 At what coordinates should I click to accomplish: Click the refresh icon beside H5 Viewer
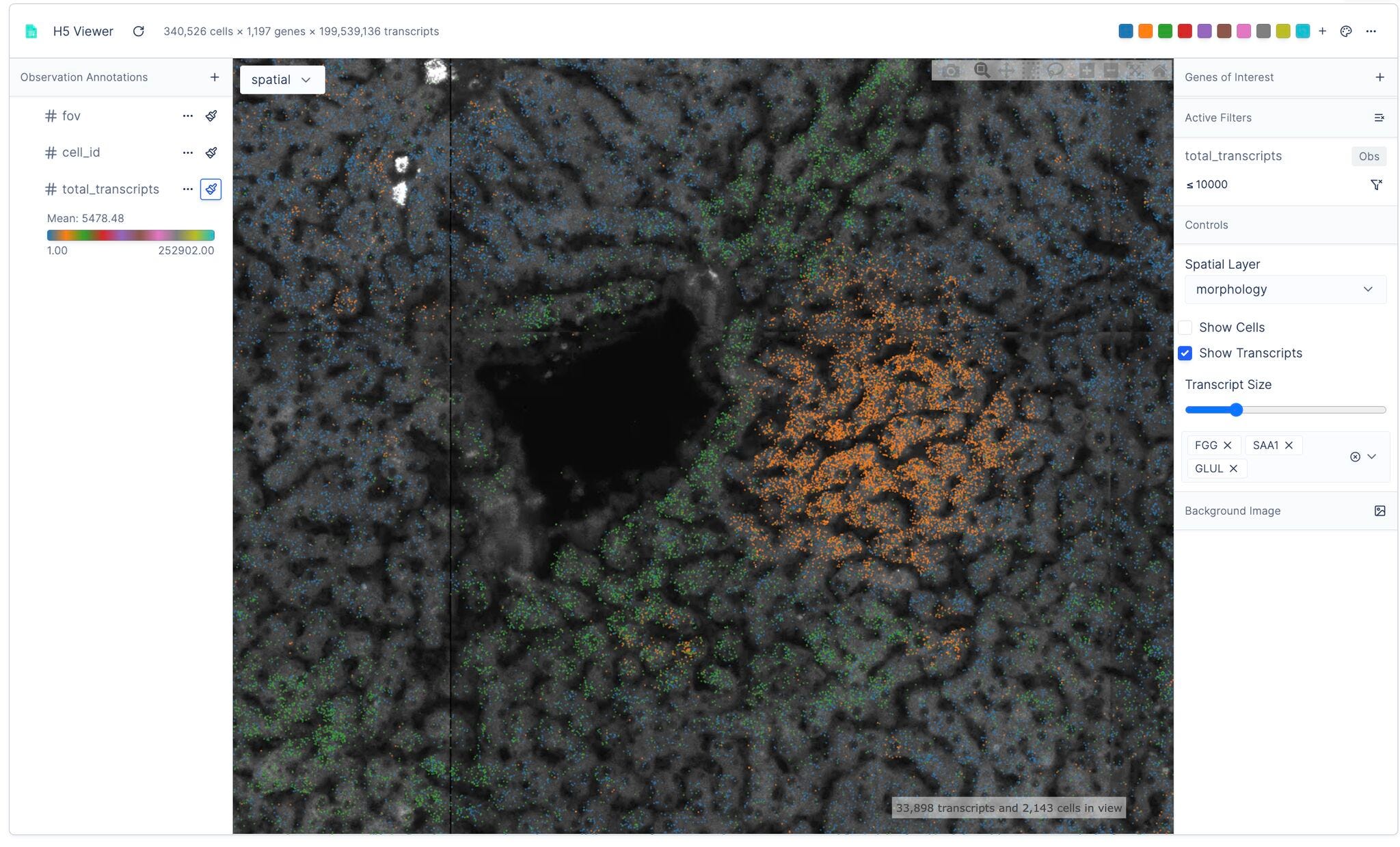tap(138, 31)
